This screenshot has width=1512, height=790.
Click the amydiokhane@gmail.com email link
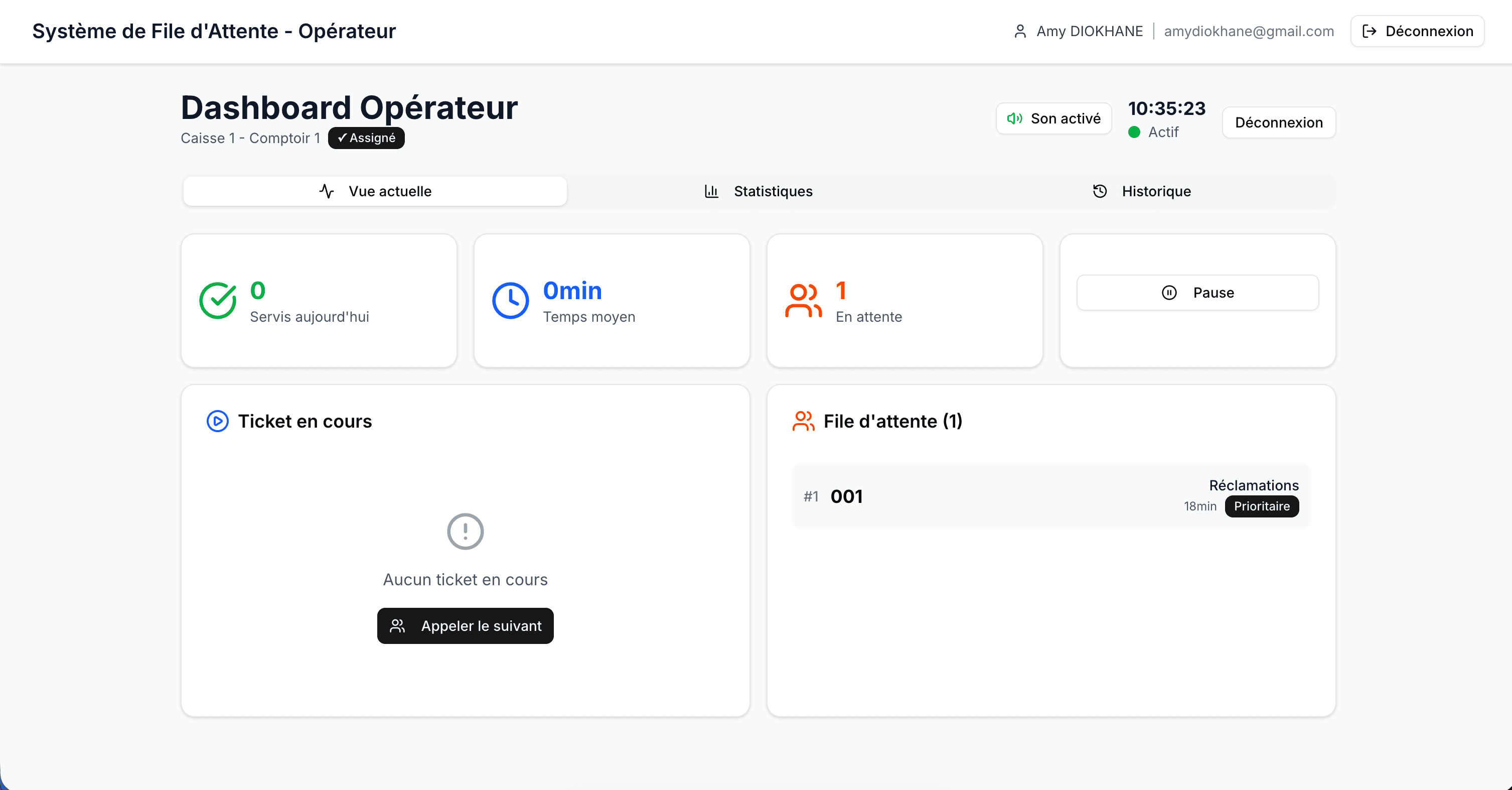[x=1249, y=31]
